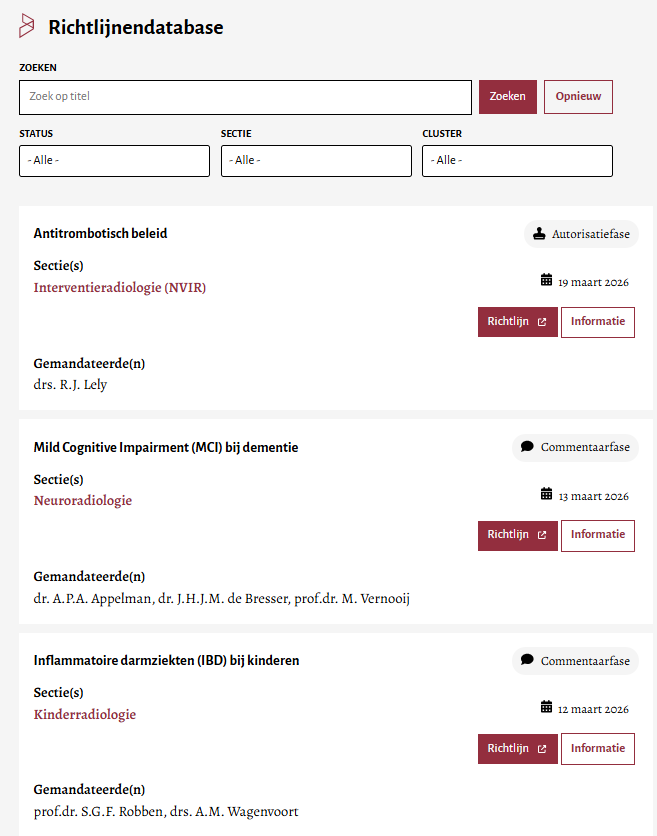Image resolution: width=657 pixels, height=836 pixels.
Task: Reset filters with the Opnieuw button
Action: [578, 96]
